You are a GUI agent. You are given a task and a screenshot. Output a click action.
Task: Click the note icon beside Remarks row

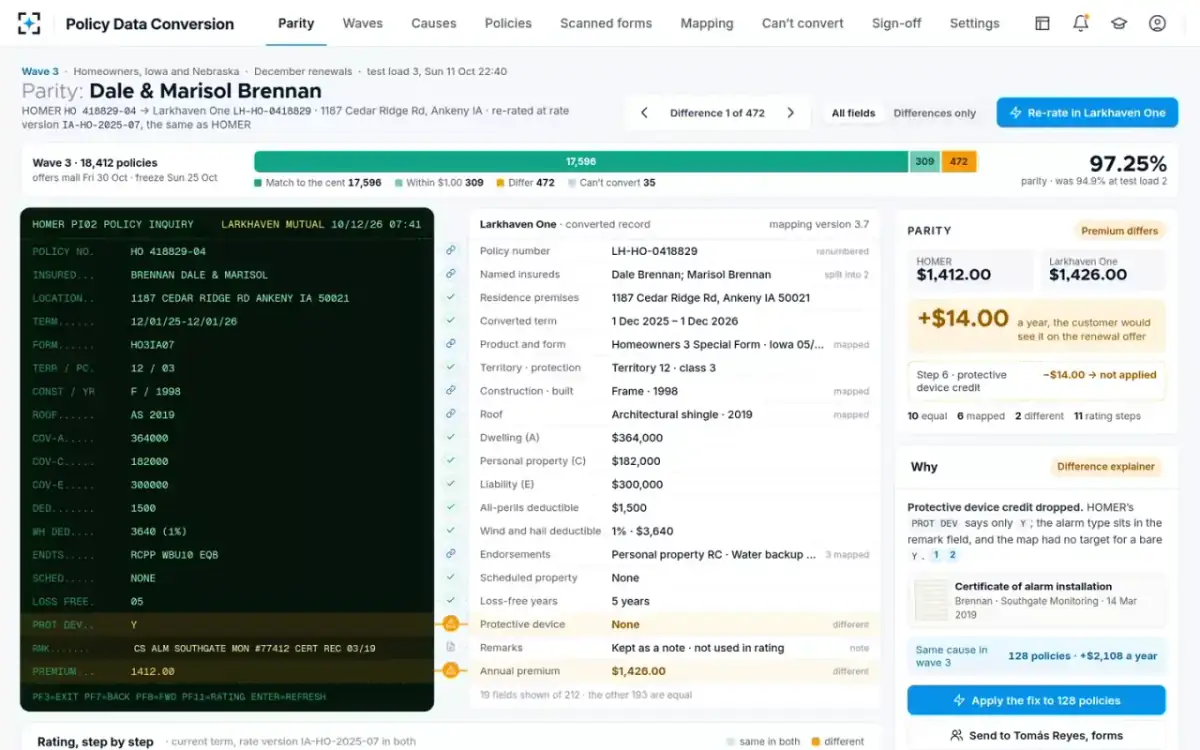click(x=450, y=648)
